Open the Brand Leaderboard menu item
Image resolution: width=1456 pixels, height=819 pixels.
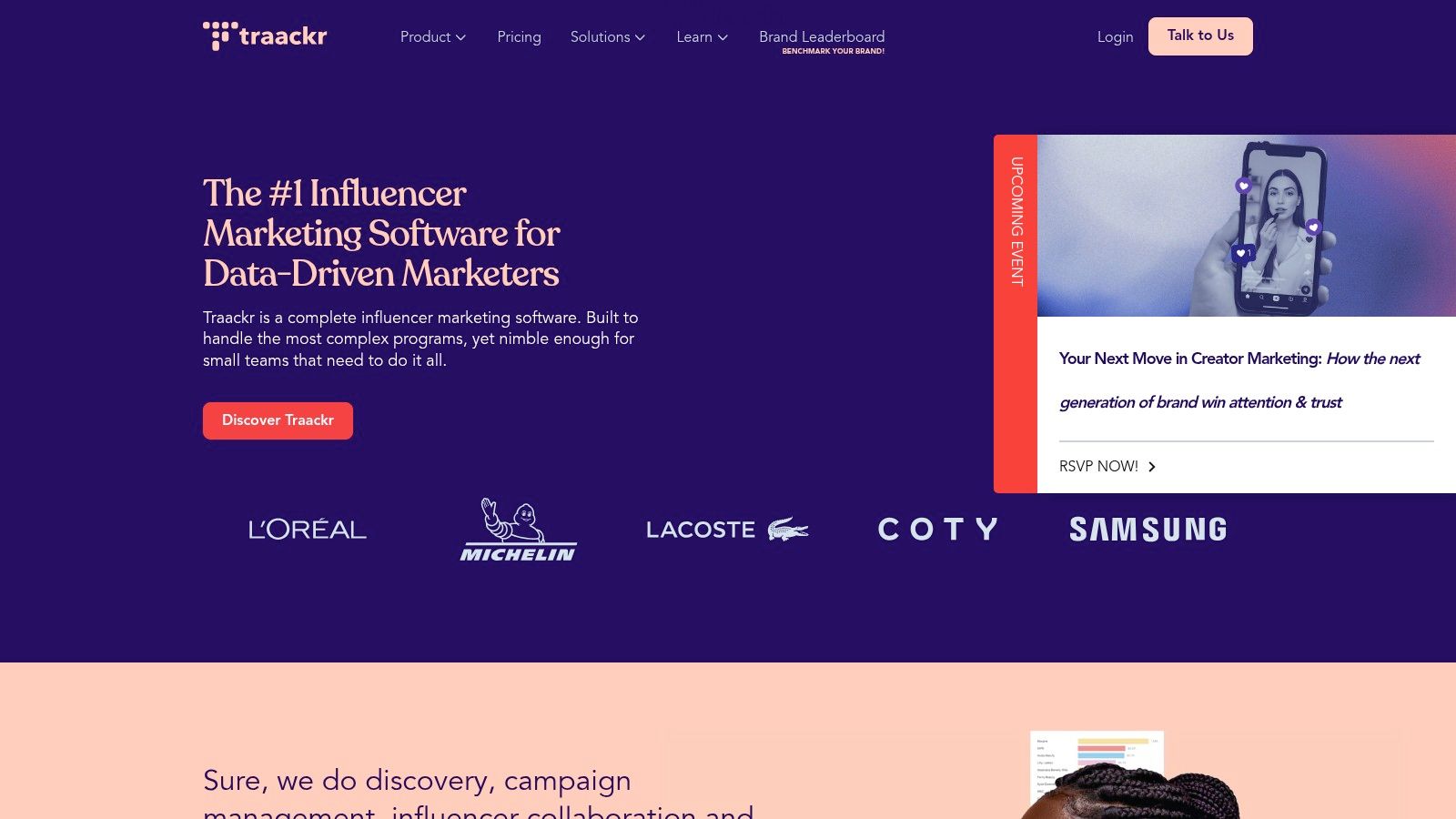(x=822, y=41)
